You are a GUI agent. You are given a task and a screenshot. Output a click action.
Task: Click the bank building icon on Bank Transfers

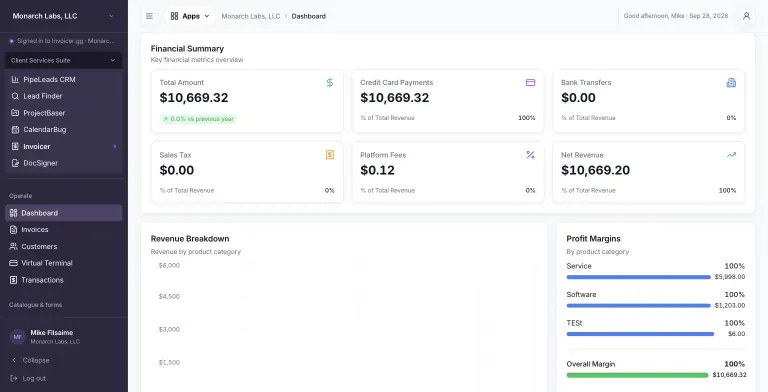click(x=731, y=83)
